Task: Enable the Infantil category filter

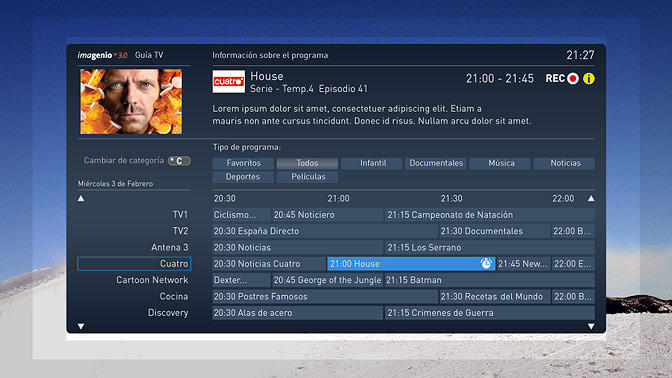Action: tap(372, 163)
